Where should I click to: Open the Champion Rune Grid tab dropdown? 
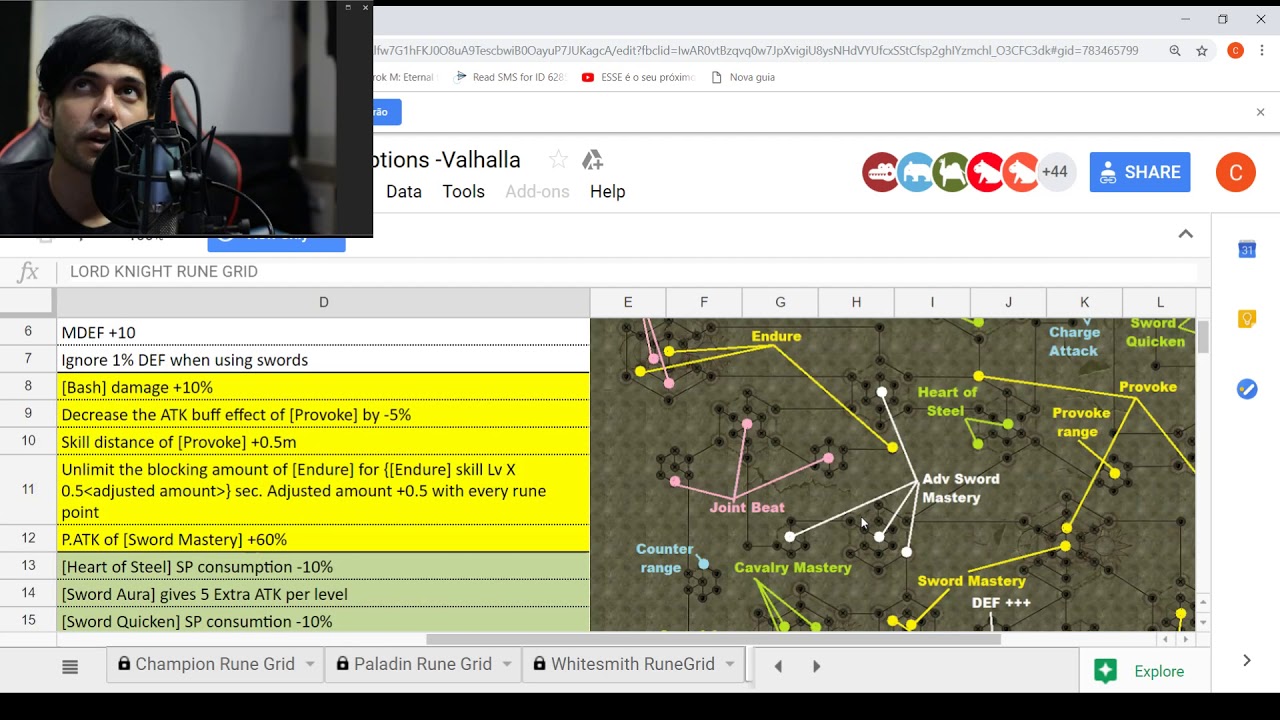[310, 664]
